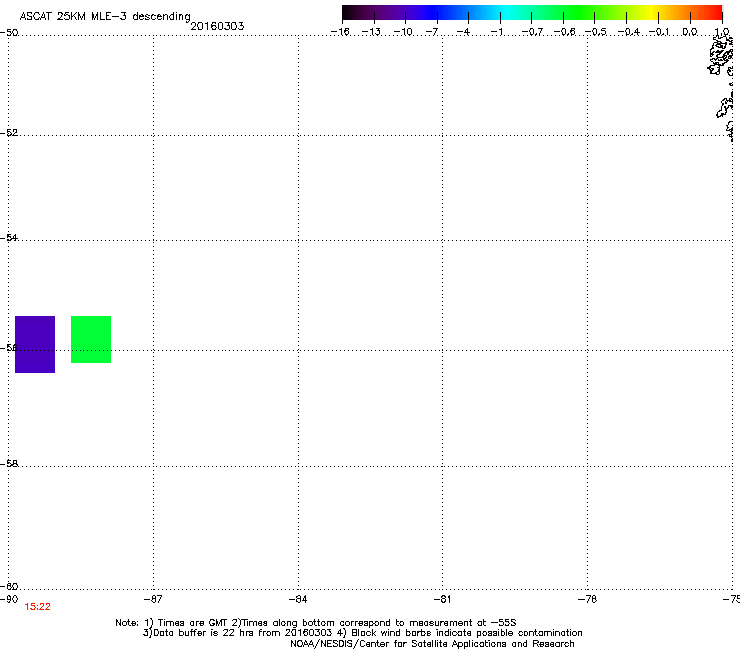Viewport: 740px width, 650px height.
Task: Click the -0.5 colorbar tick label
Action: point(596,32)
